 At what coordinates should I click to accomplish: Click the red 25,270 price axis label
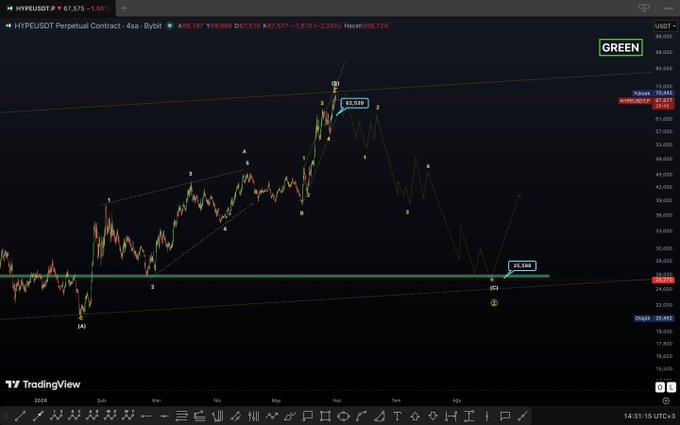[x=663, y=280]
